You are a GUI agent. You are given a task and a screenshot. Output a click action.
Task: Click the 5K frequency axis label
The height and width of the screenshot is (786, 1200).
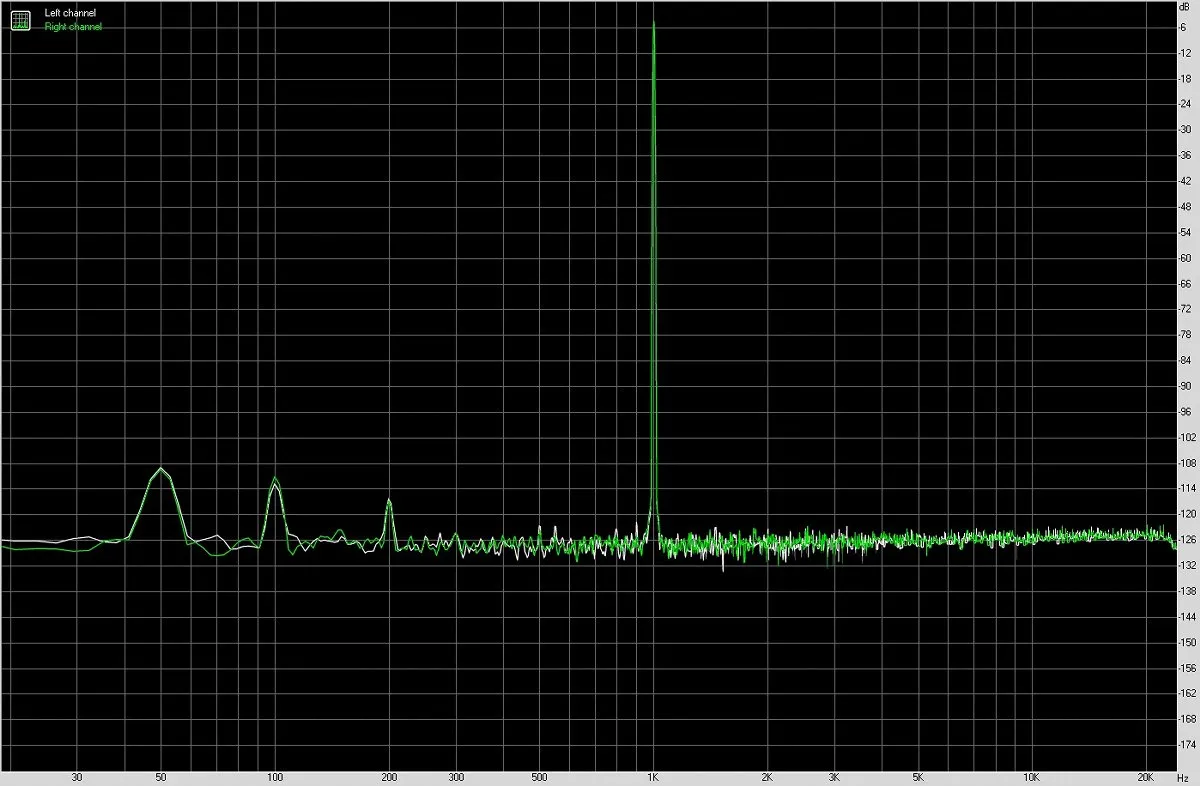coord(917,777)
